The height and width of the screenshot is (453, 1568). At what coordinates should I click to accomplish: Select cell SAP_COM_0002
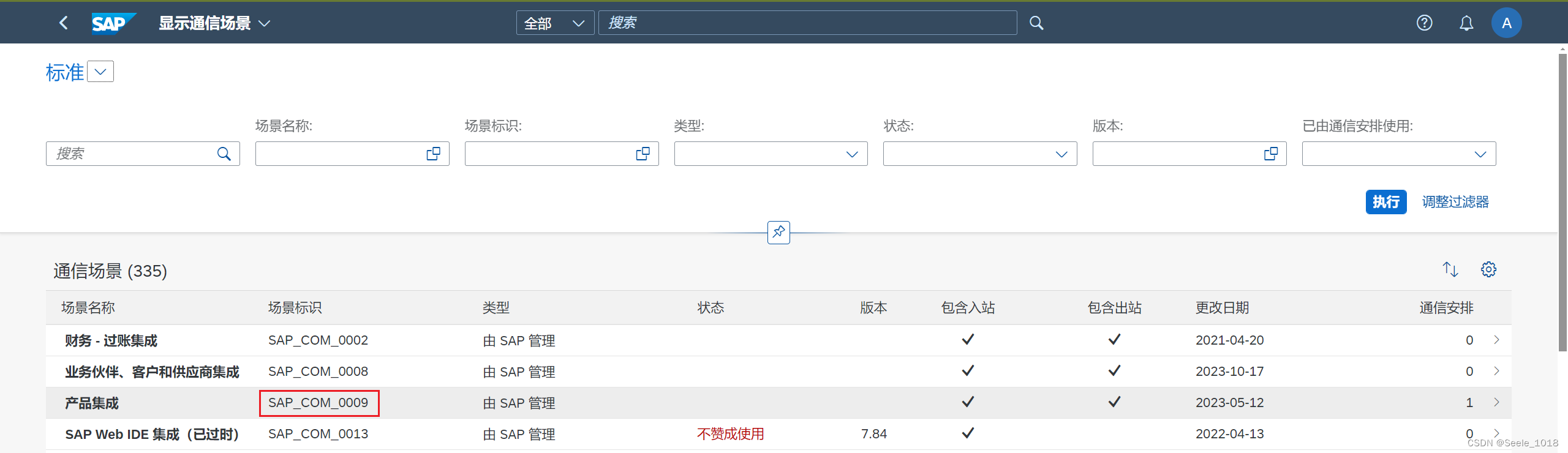[318, 340]
